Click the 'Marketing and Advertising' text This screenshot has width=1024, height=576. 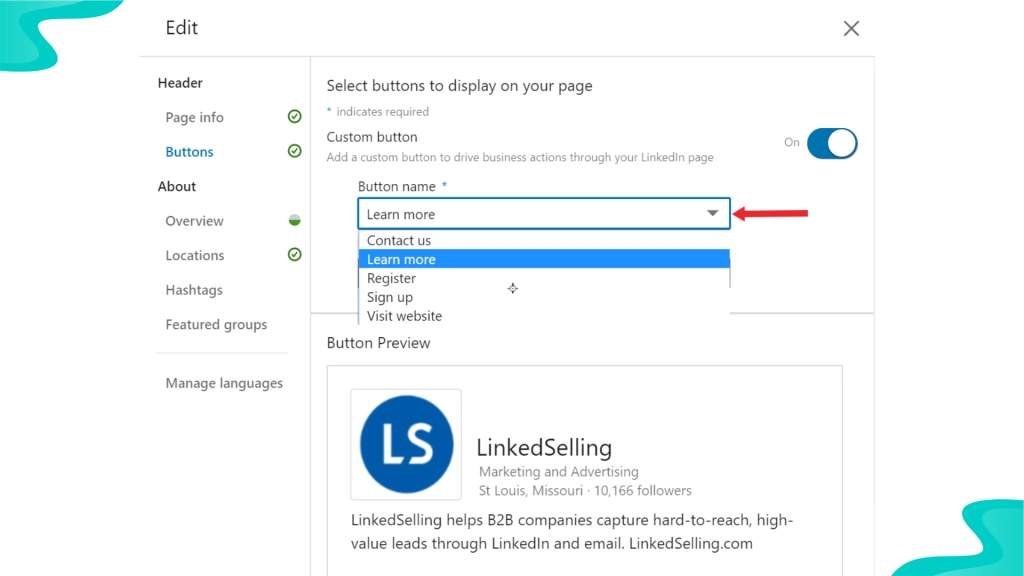click(558, 472)
